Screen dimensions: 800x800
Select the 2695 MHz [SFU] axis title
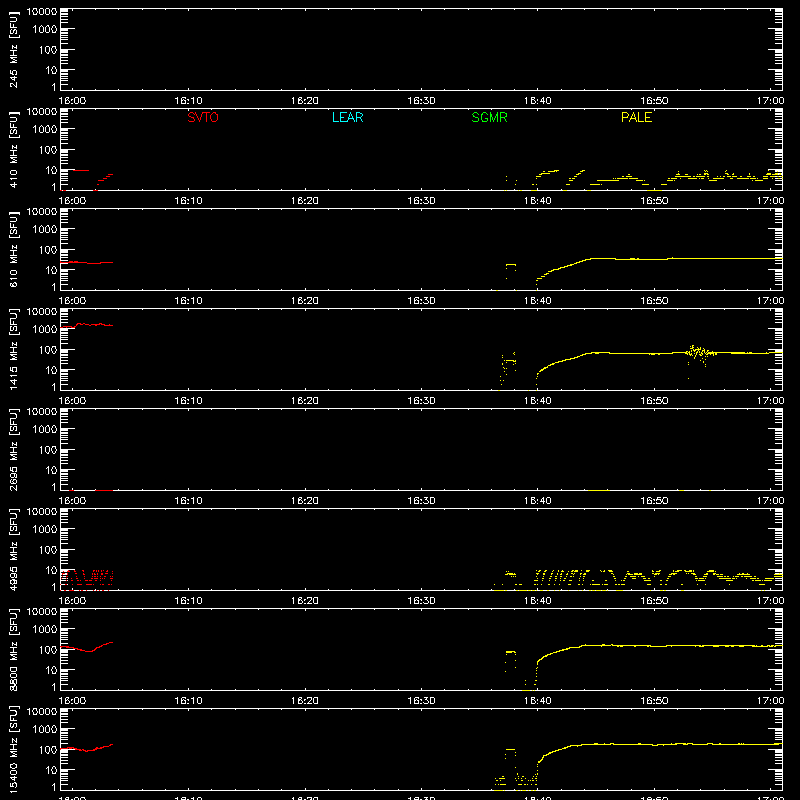[x=13, y=450]
